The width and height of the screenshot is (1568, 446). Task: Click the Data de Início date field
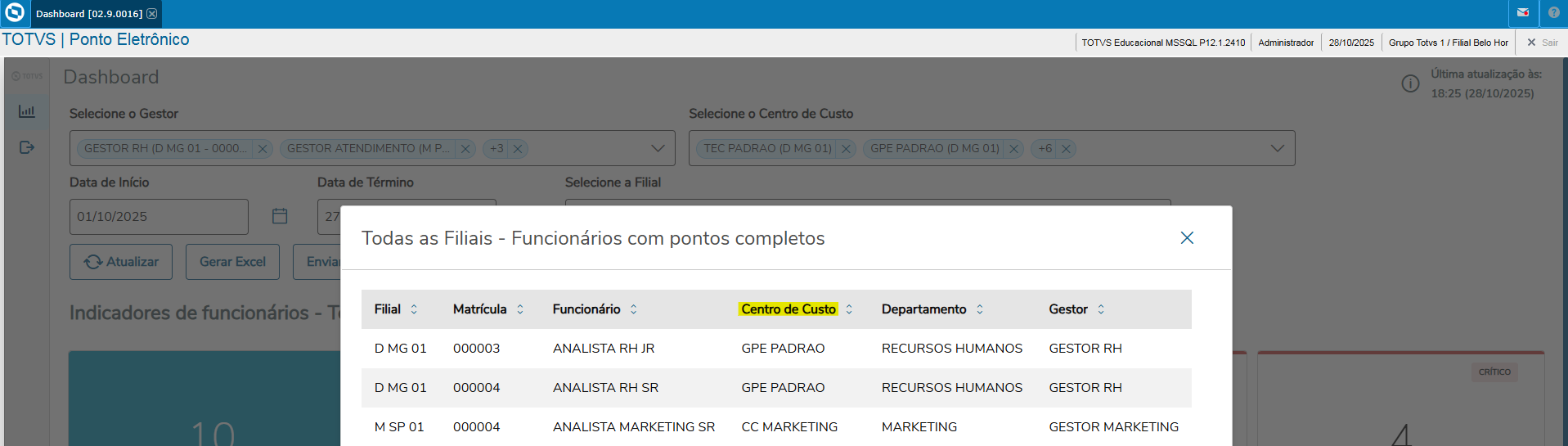click(x=159, y=217)
